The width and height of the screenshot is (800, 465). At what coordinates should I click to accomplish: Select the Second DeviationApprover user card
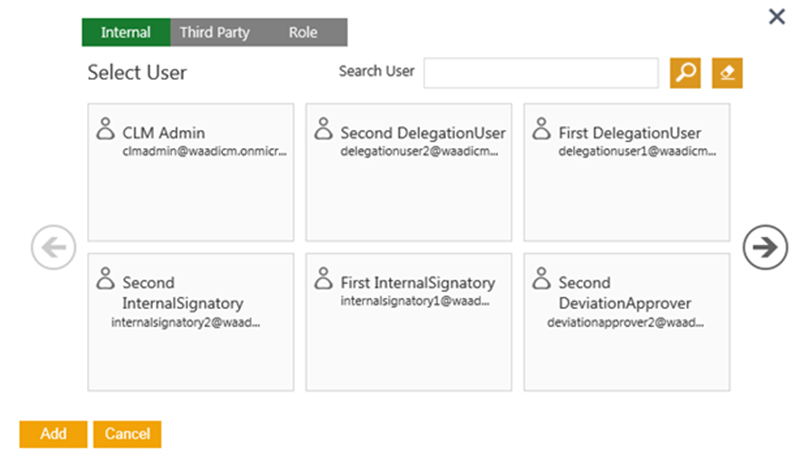pyautogui.click(x=626, y=321)
